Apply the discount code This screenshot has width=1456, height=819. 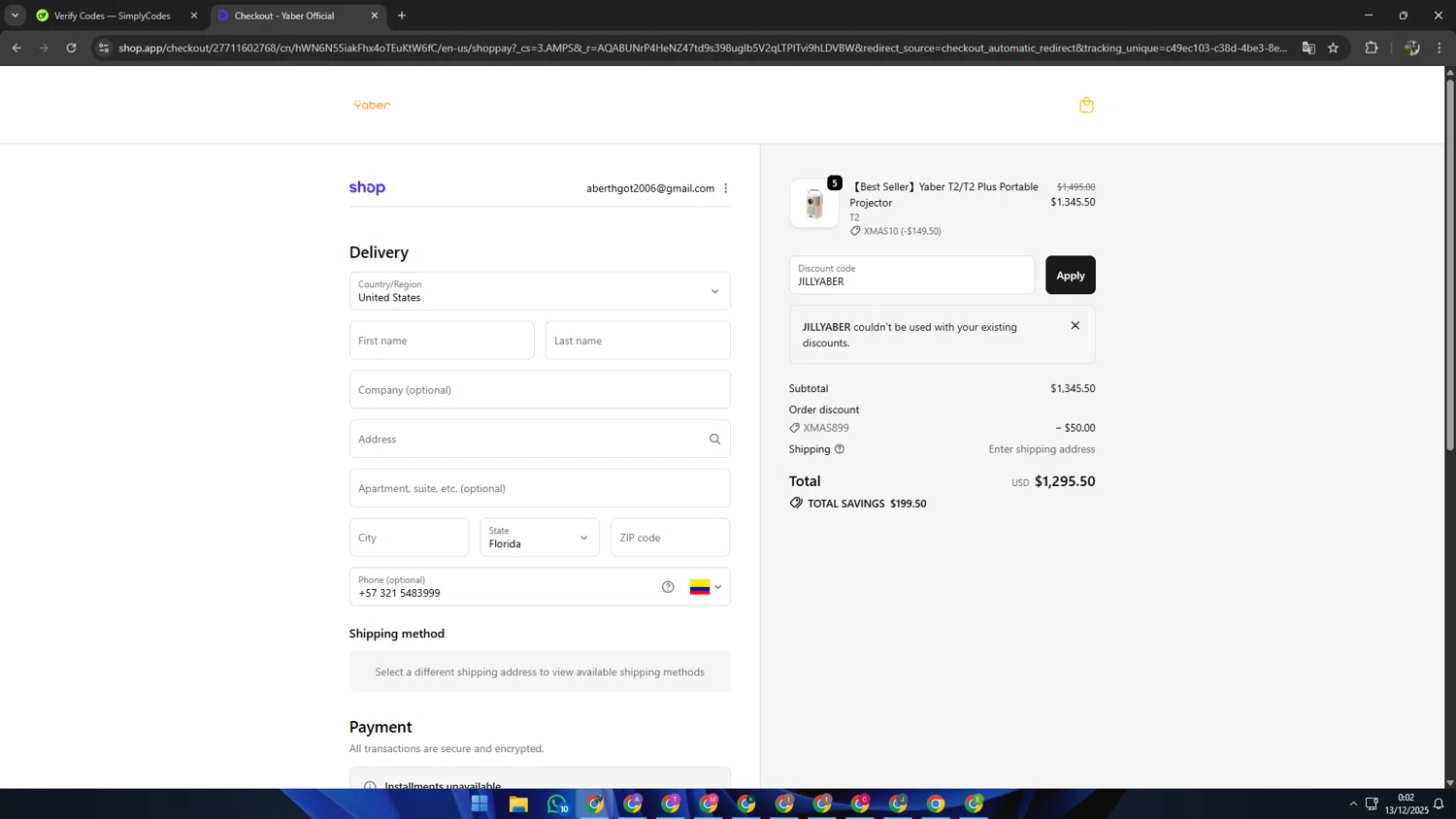tap(1070, 275)
